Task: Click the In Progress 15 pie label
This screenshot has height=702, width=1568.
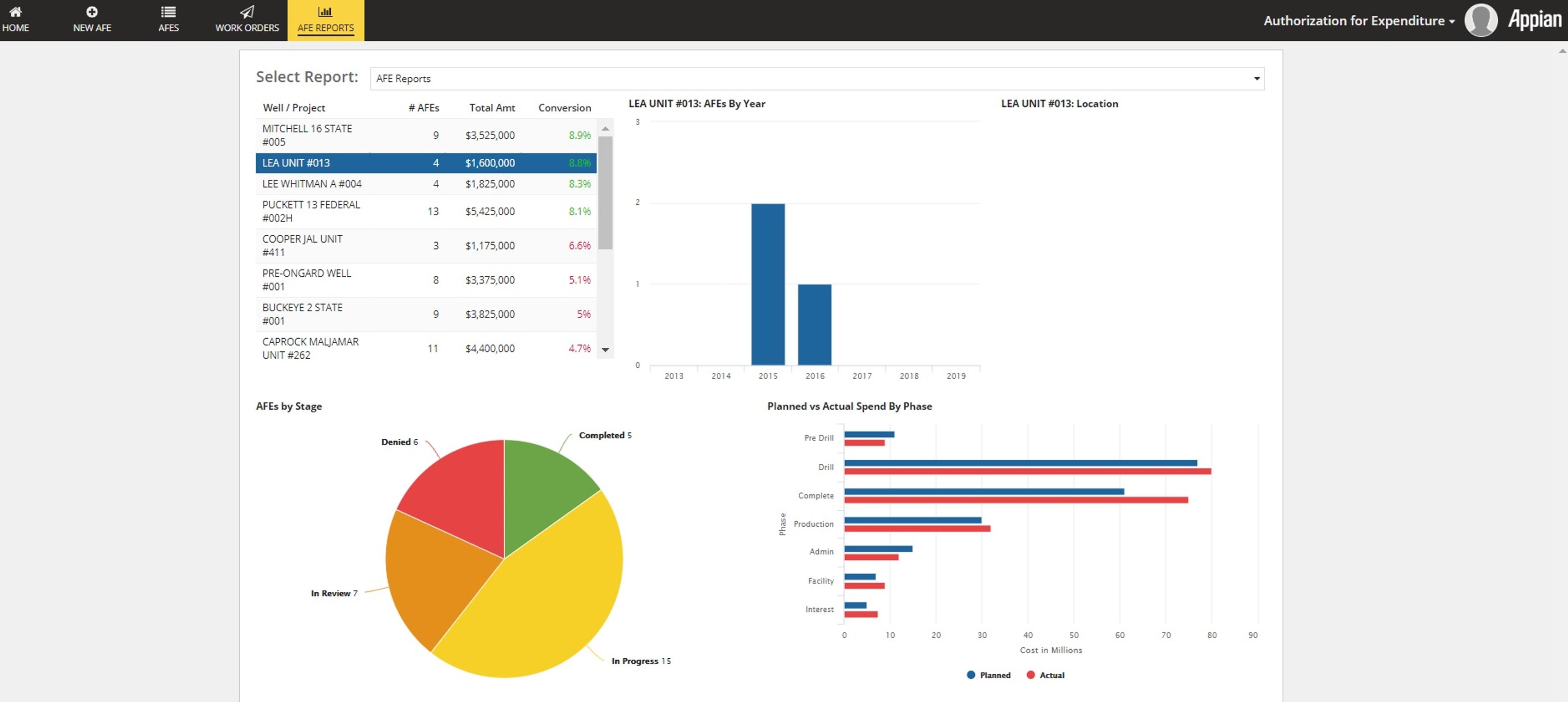Action: coord(641,661)
